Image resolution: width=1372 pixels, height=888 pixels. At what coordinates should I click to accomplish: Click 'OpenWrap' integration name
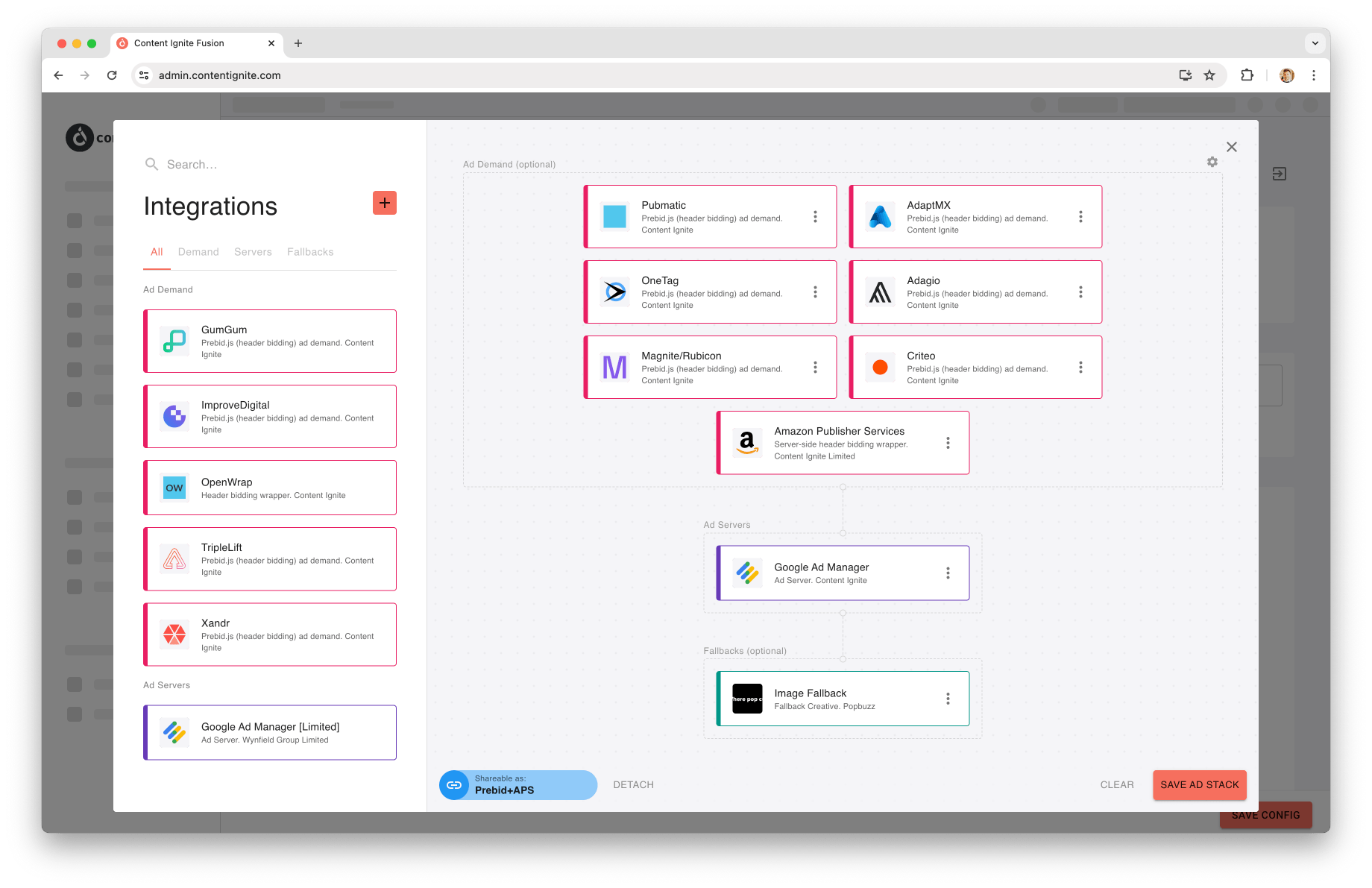coord(227,482)
